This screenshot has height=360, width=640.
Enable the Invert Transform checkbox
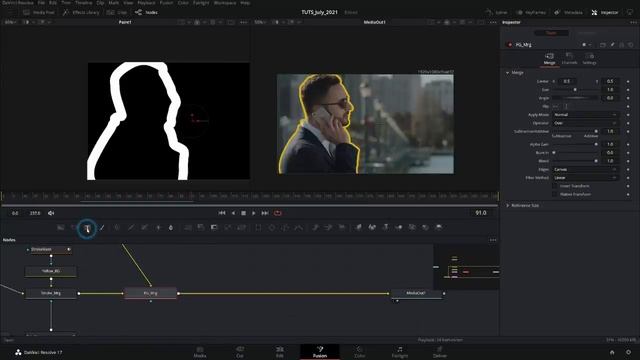click(x=555, y=186)
